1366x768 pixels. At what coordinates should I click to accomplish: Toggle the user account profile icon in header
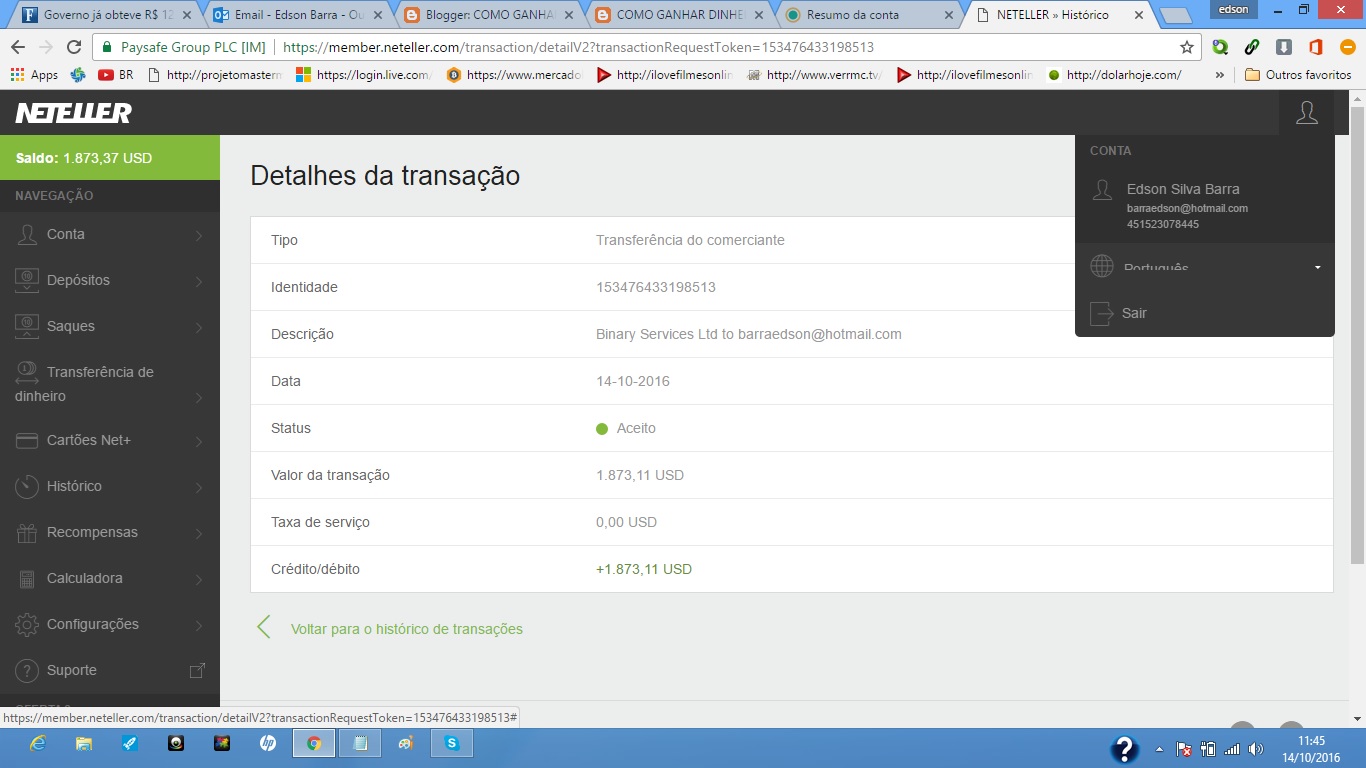click(1306, 112)
